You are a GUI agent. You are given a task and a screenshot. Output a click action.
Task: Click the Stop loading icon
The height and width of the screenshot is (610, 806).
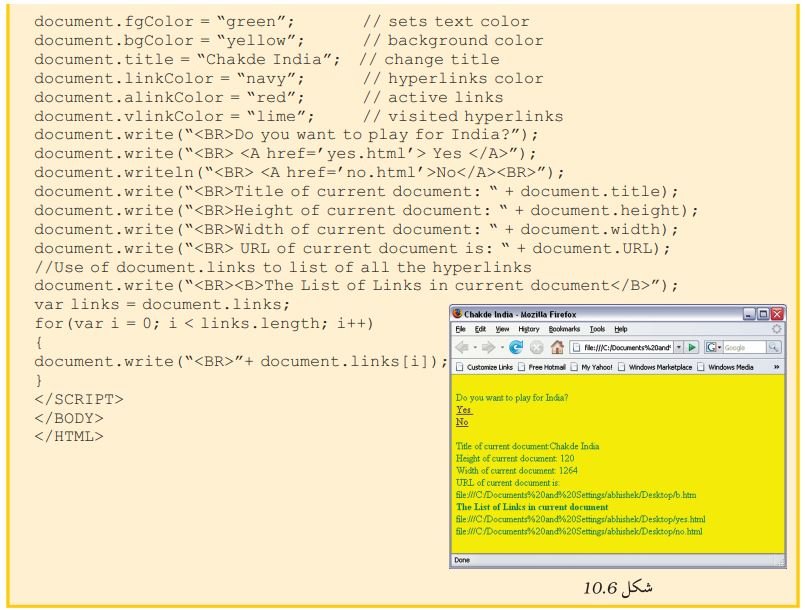pos(536,348)
